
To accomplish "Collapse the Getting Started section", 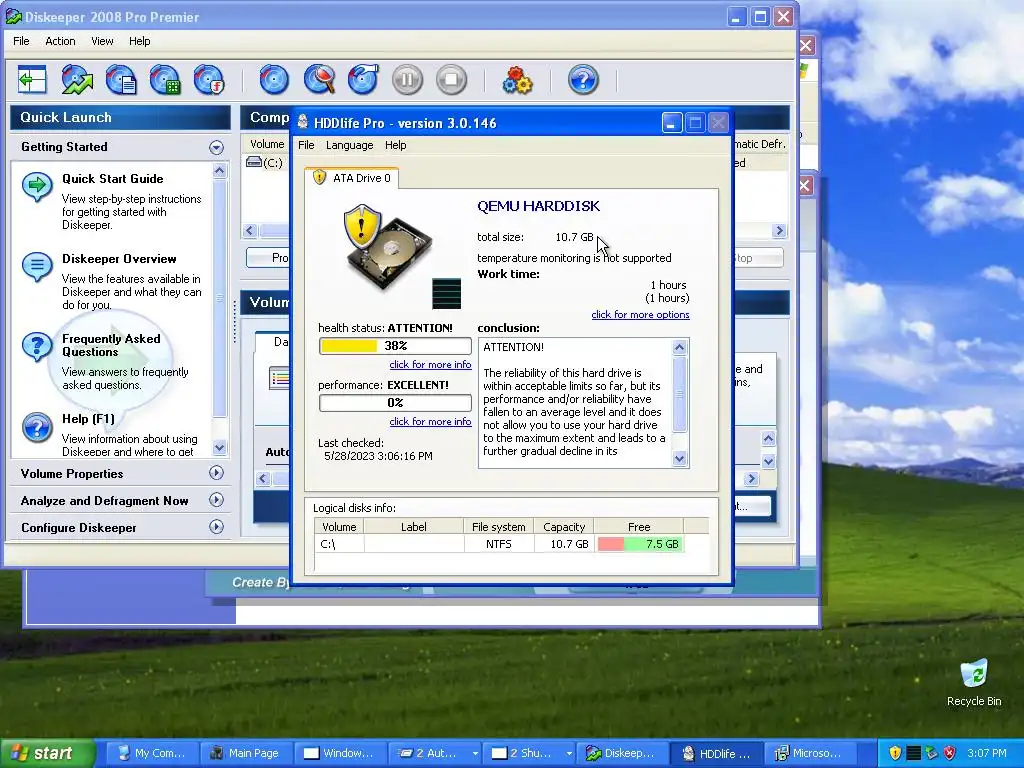I will tap(216, 148).
